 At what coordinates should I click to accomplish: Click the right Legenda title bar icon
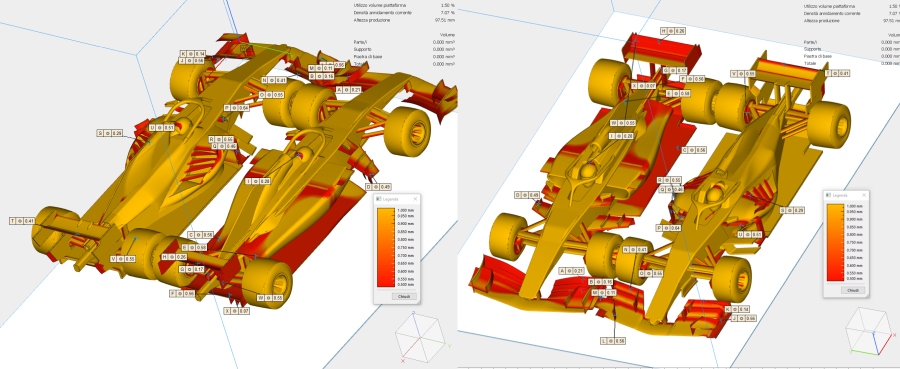point(828,195)
